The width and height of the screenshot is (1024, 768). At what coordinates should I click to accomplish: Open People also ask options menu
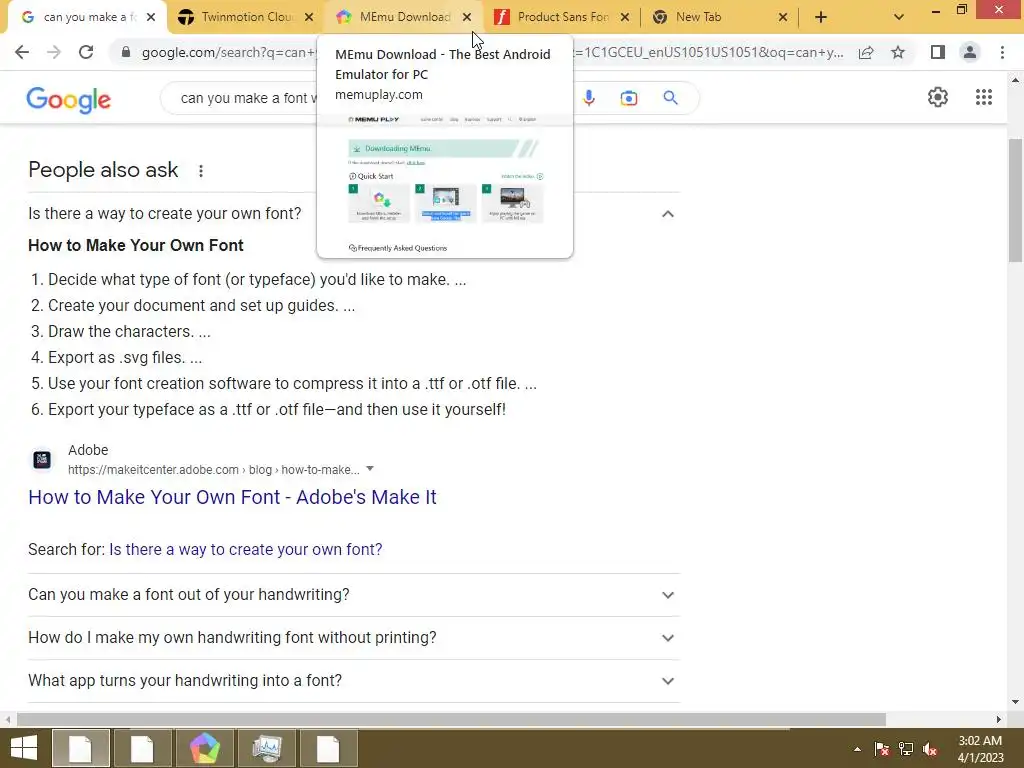[200, 171]
